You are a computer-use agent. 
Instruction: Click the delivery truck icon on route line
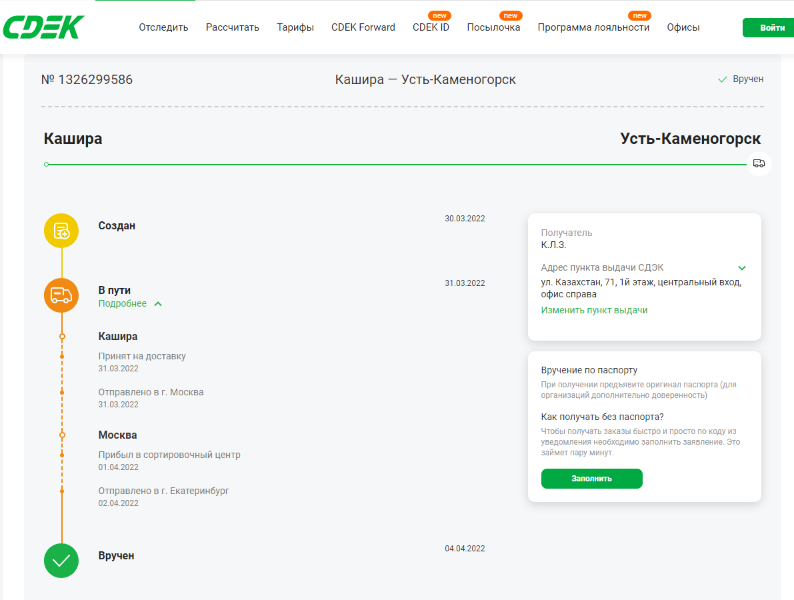click(x=759, y=163)
